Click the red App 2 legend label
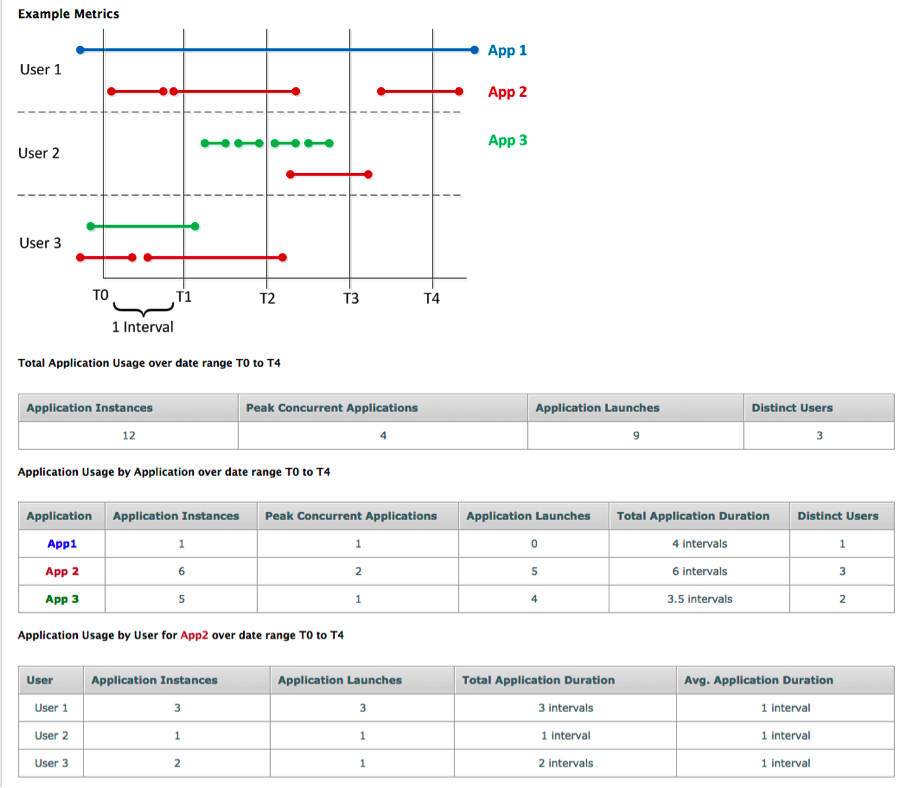900x788 pixels. tap(507, 92)
